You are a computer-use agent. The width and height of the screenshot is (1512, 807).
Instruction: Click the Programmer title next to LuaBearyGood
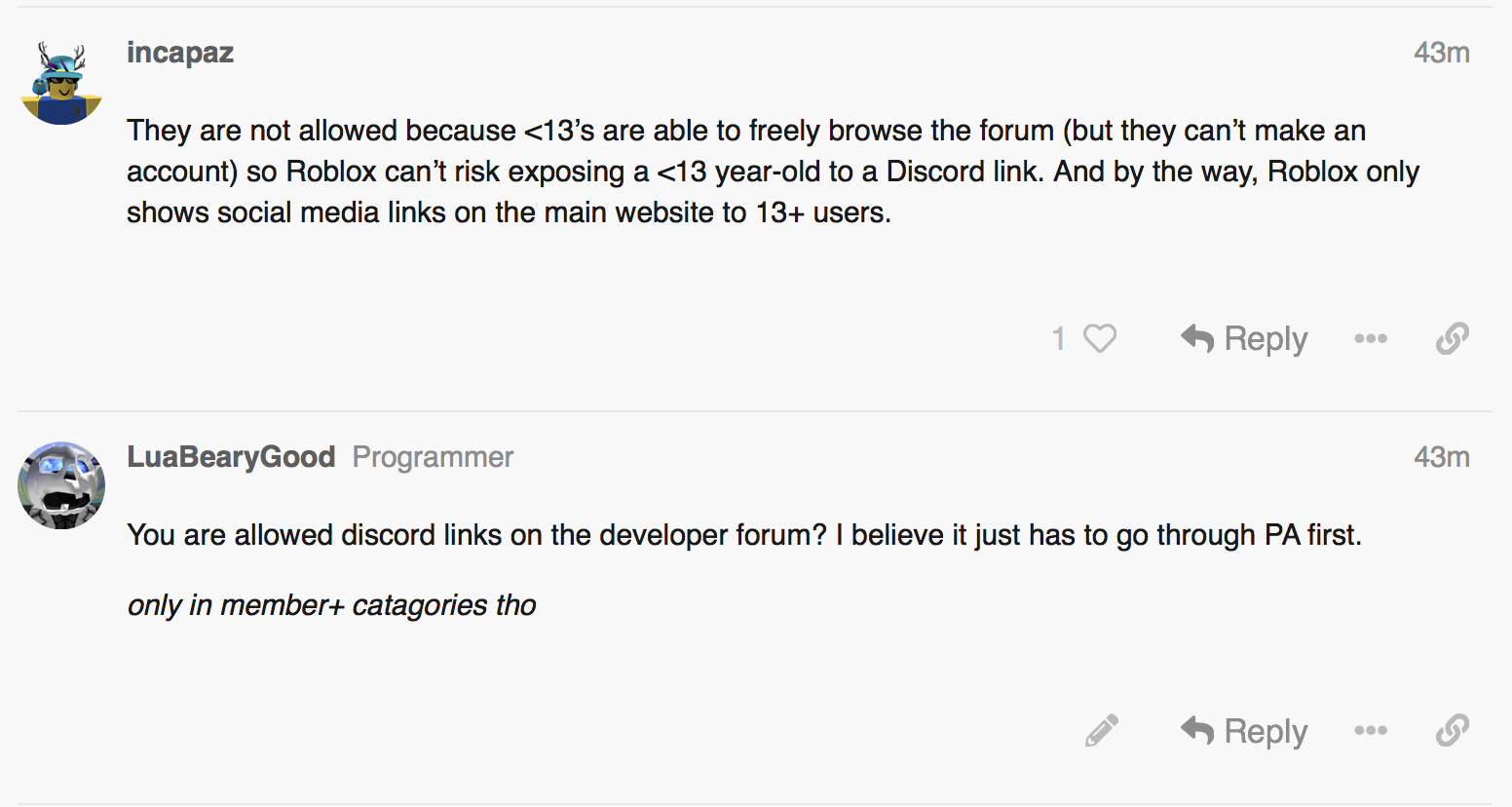click(433, 457)
